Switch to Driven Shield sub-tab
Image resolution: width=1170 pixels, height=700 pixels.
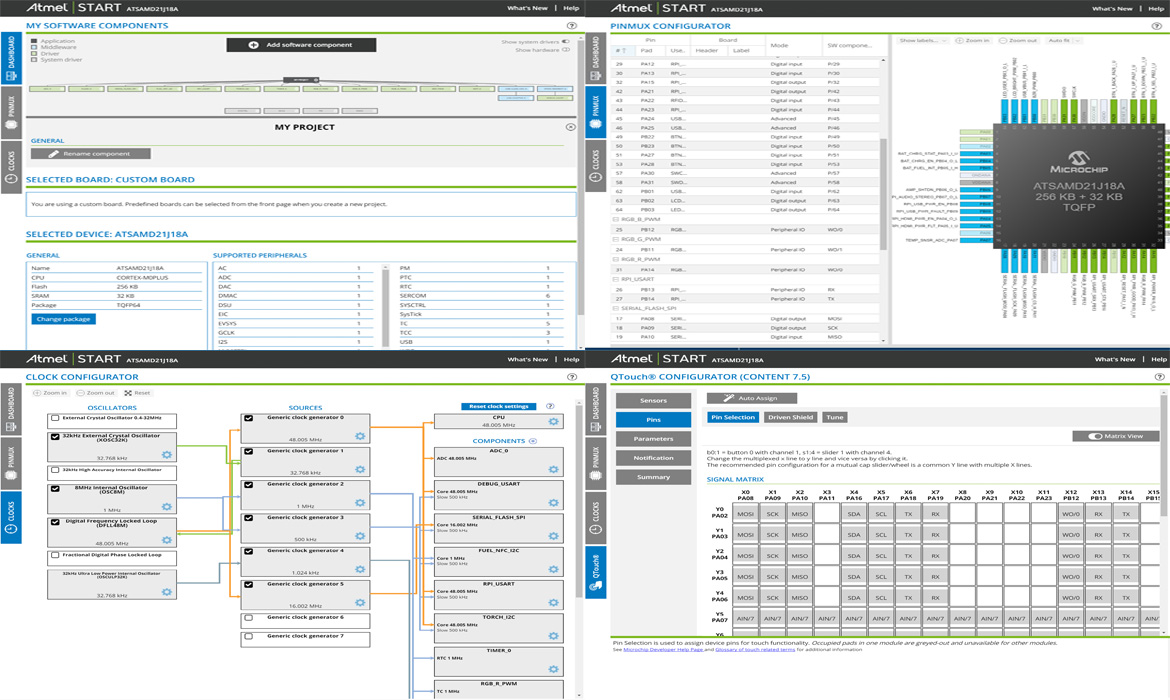click(x=790, y=417)
